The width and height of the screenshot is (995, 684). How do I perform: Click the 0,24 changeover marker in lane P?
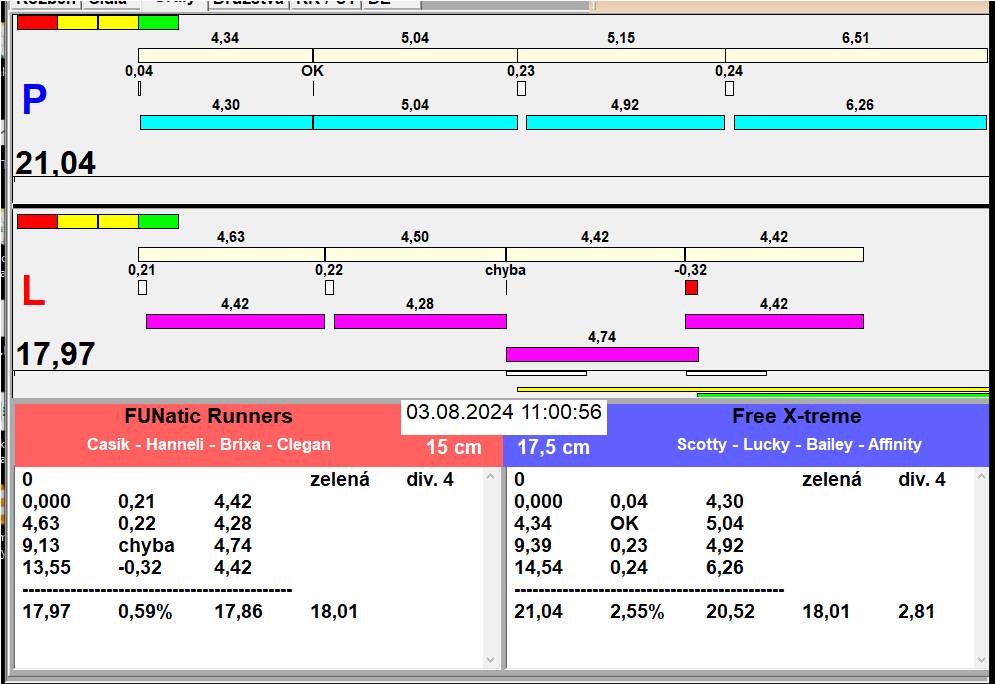tap(729, 89)
